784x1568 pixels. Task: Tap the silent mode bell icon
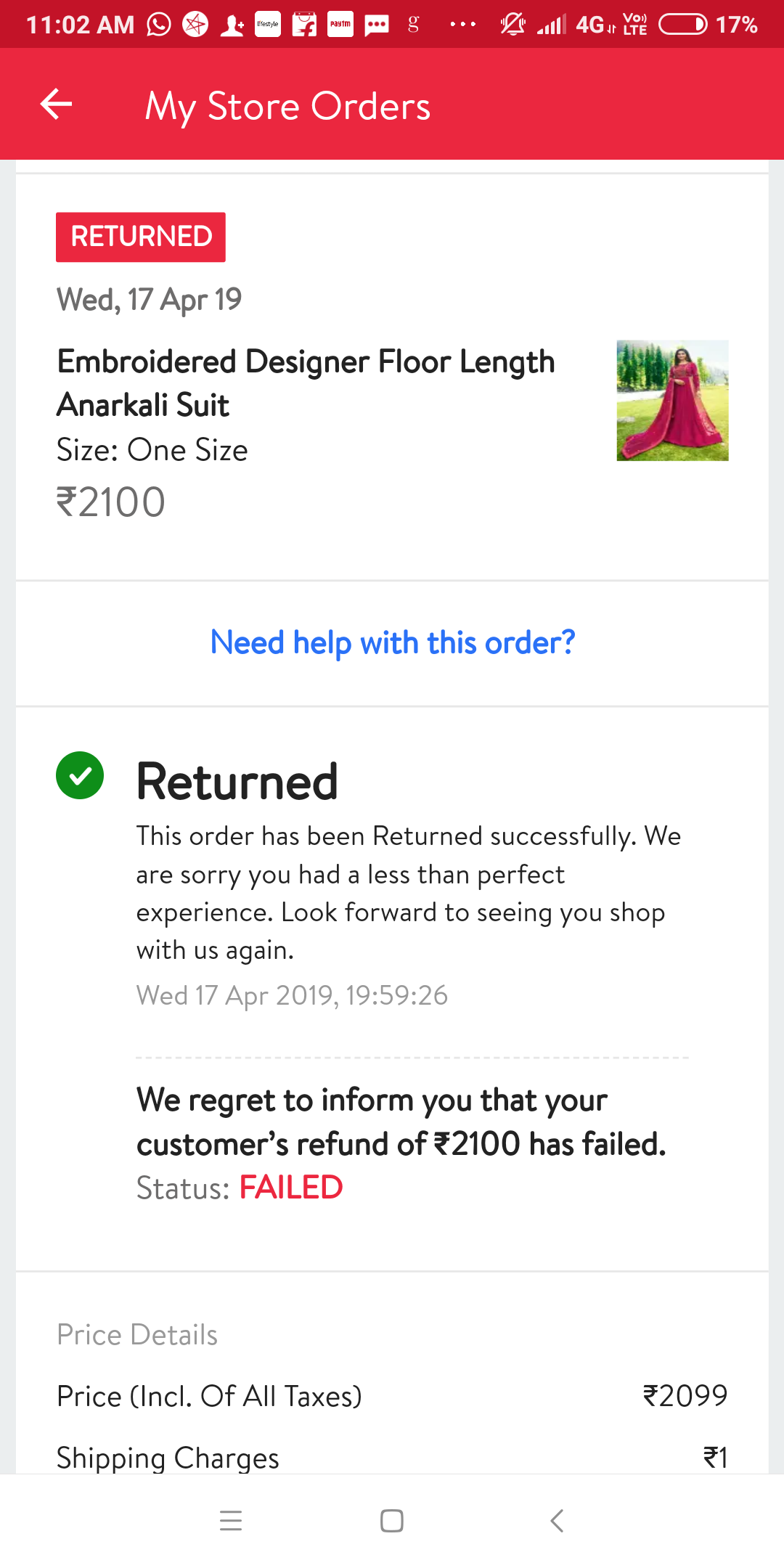(513, 25)
